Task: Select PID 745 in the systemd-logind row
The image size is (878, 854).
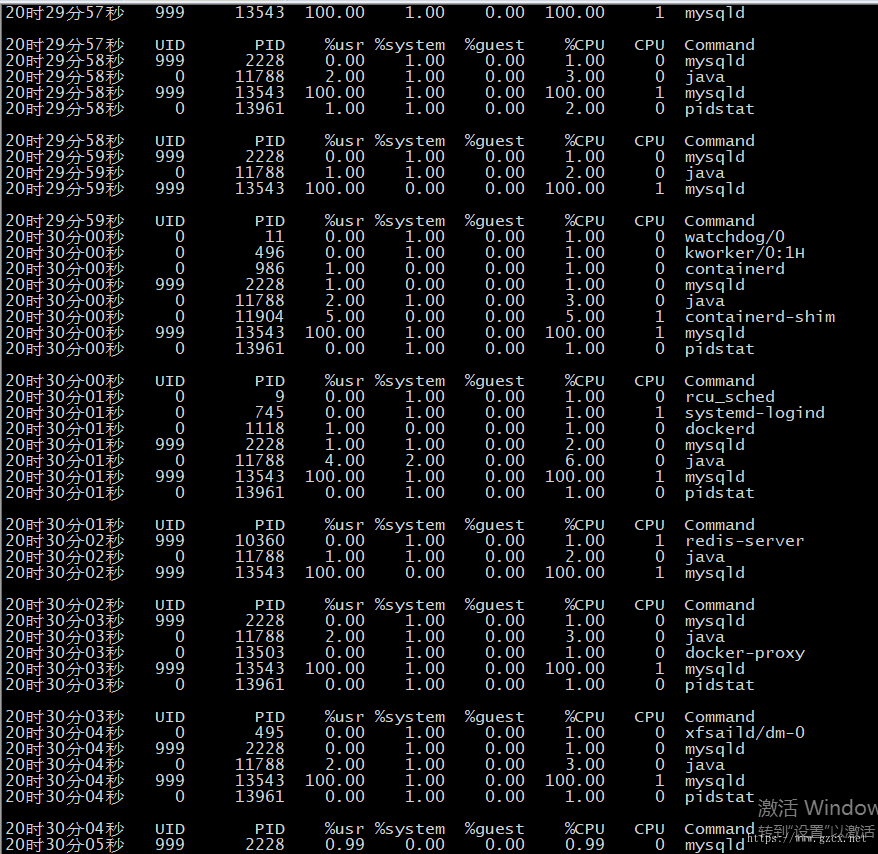Action: point(269,413)
